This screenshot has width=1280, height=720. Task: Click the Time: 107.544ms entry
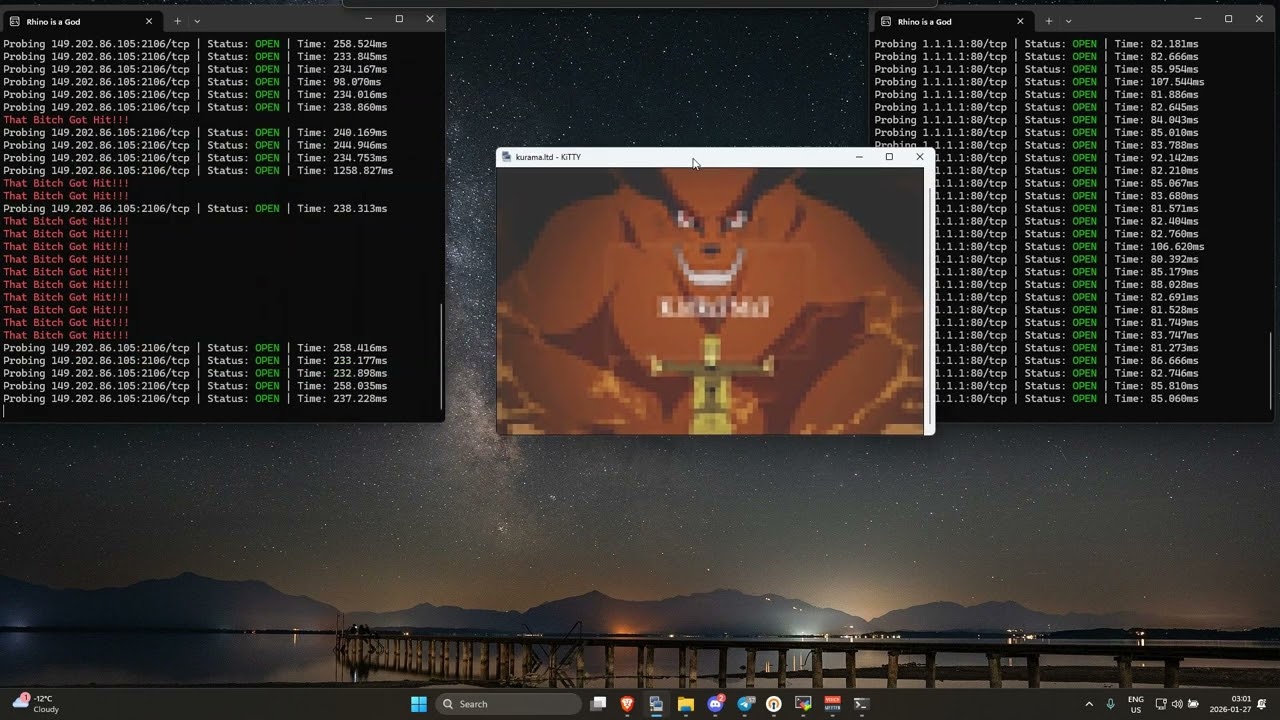[1159, 82]
